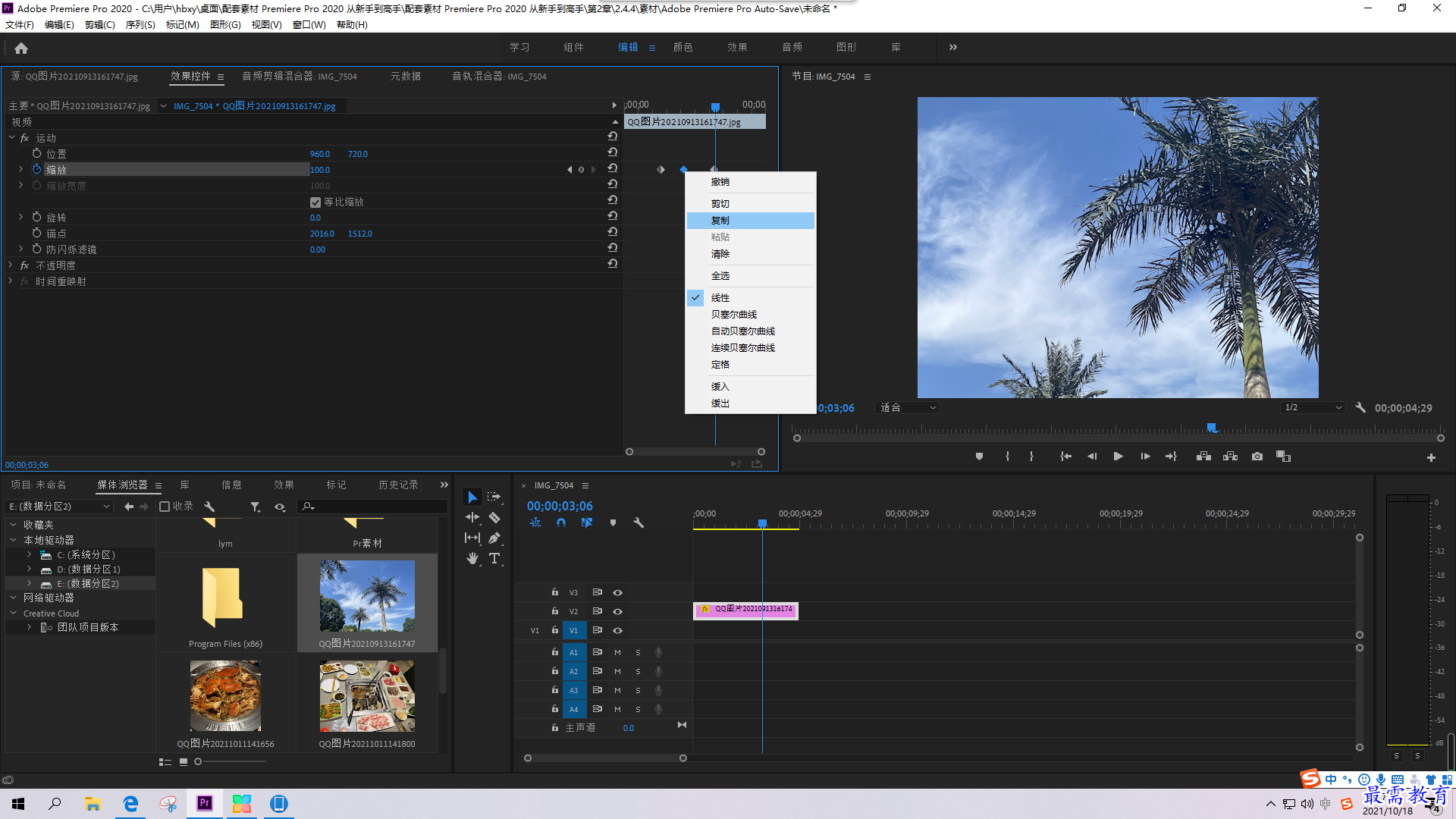1456x819 pixels.
Task: Select the Razor tool
Action: click(494, 517)
